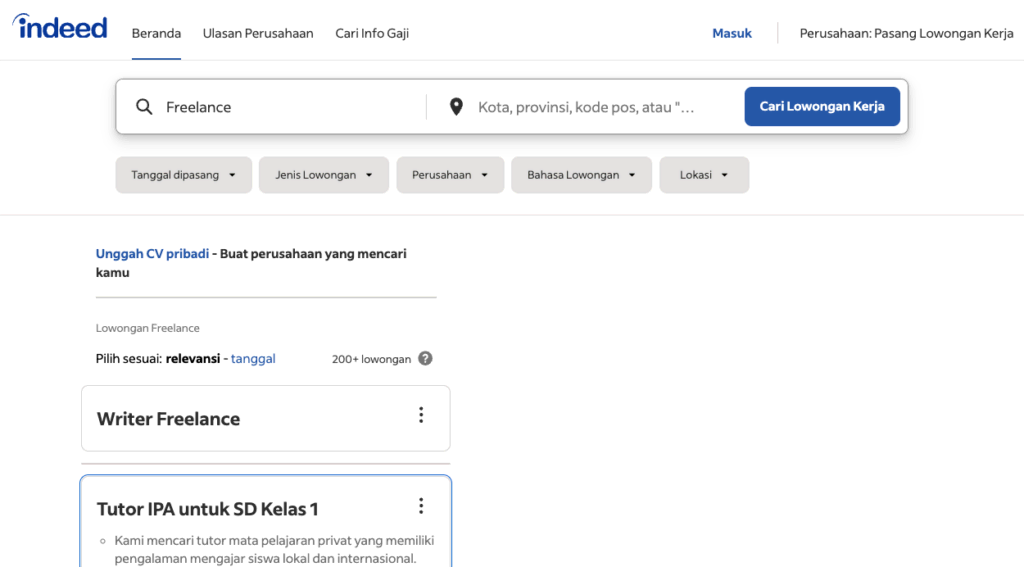
Task: Open the Bahasa Lowongan filter
Action: tap(581, 175)
